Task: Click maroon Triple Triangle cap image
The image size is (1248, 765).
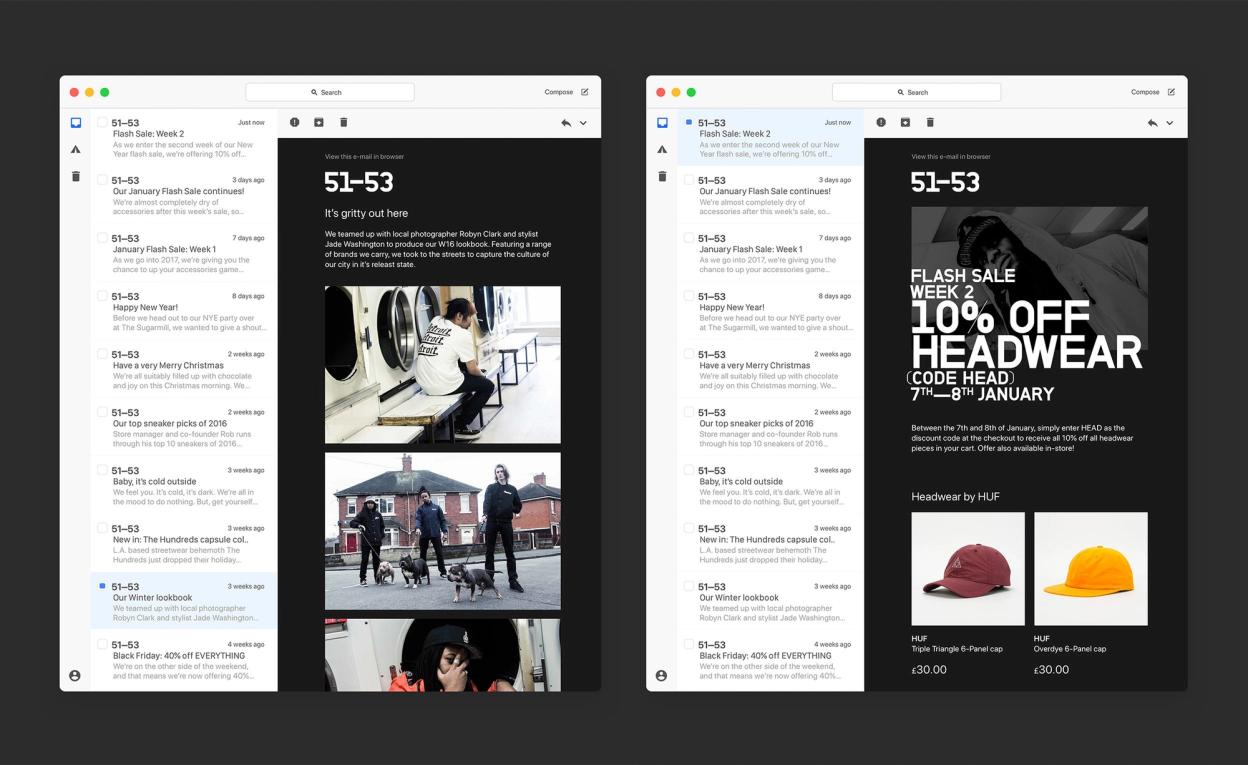Action: [968, 569]
